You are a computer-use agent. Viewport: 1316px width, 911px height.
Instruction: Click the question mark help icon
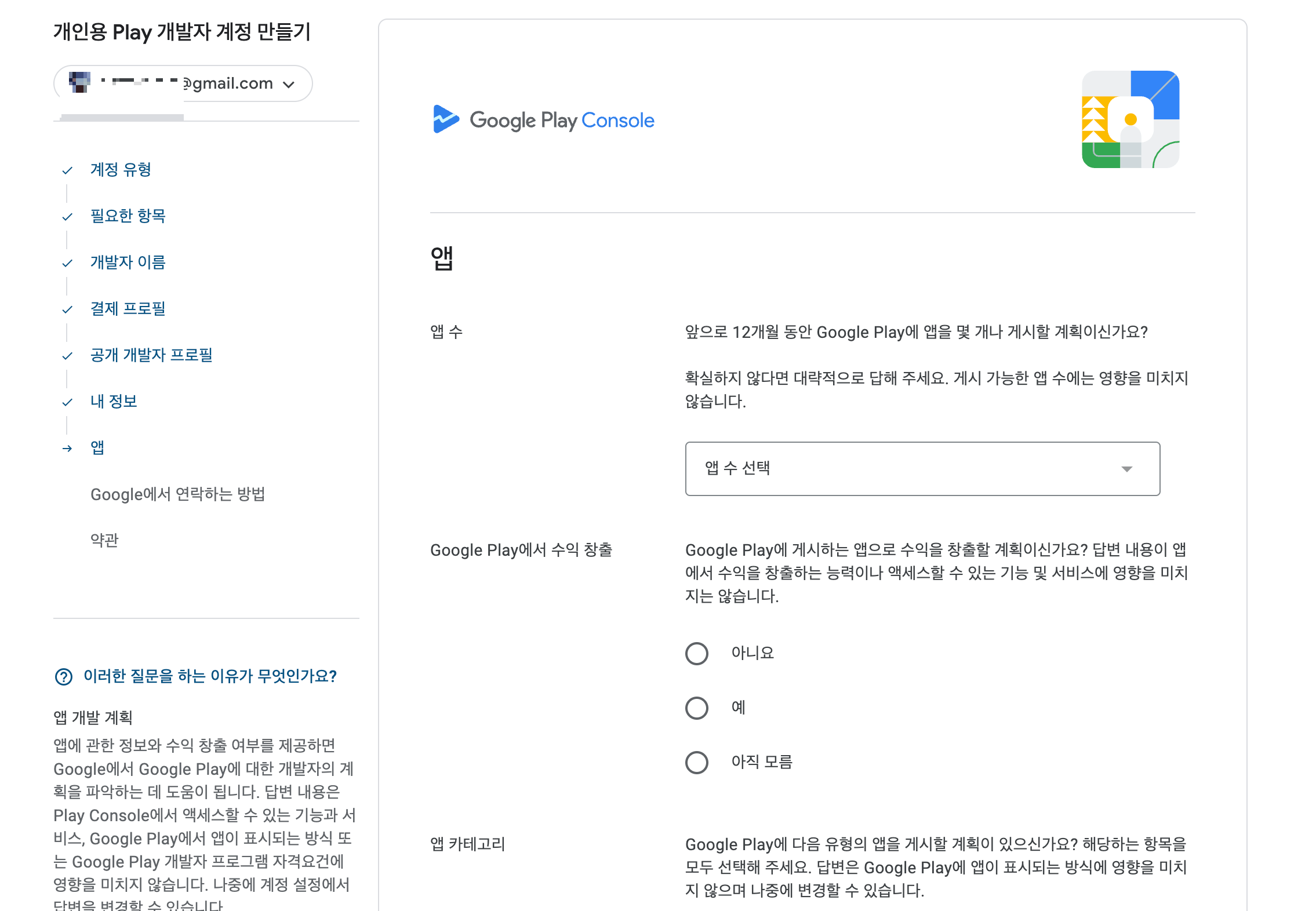pyautogui.click(x=63, y=676)
